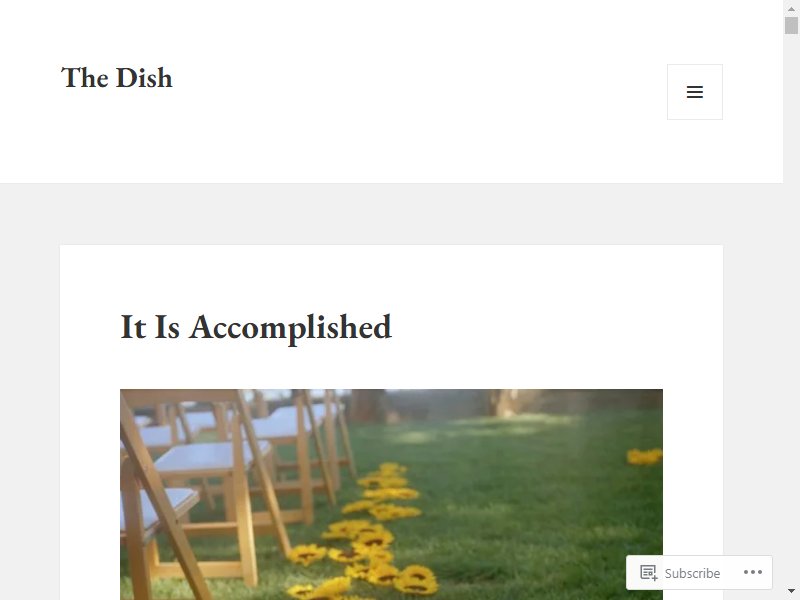Go to The Dish homepage title
Viewport: 800px width, 600px height.
pos(116,78)
